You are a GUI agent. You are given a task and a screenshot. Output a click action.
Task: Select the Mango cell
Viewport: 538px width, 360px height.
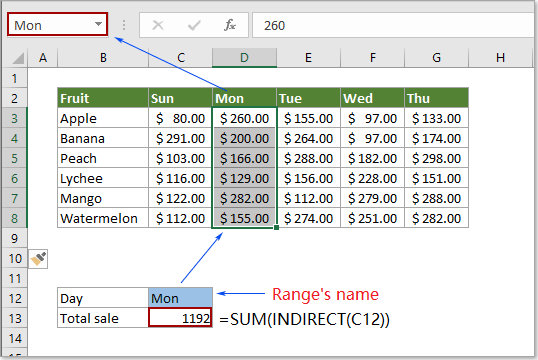pos(103,198)
